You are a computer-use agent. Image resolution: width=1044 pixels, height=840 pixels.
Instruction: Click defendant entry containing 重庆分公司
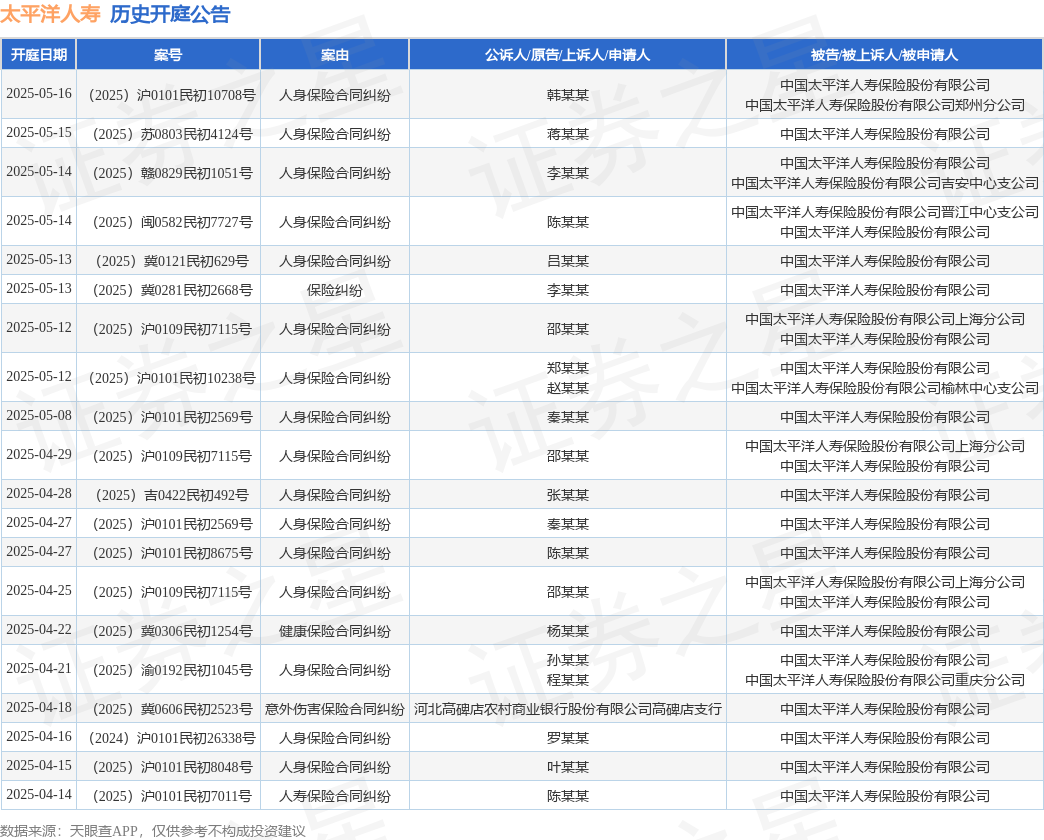click(885, 680)
